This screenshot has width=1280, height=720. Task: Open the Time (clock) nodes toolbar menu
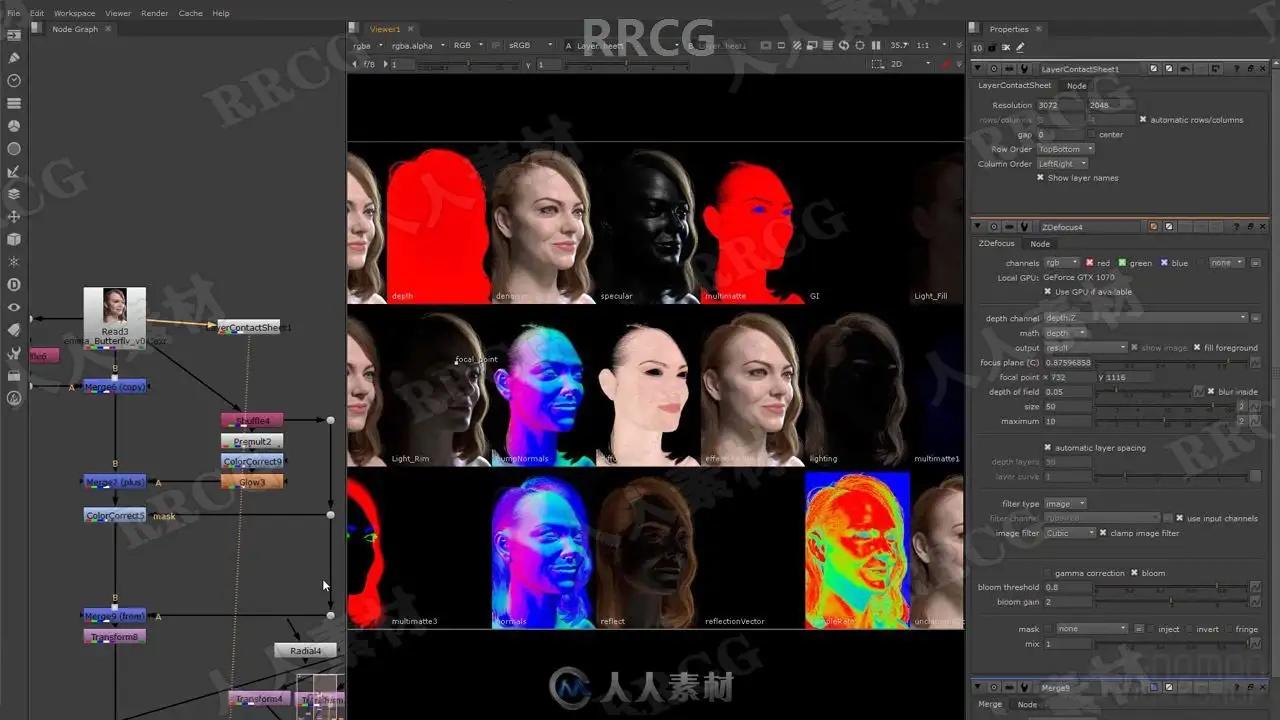point(14,80)
